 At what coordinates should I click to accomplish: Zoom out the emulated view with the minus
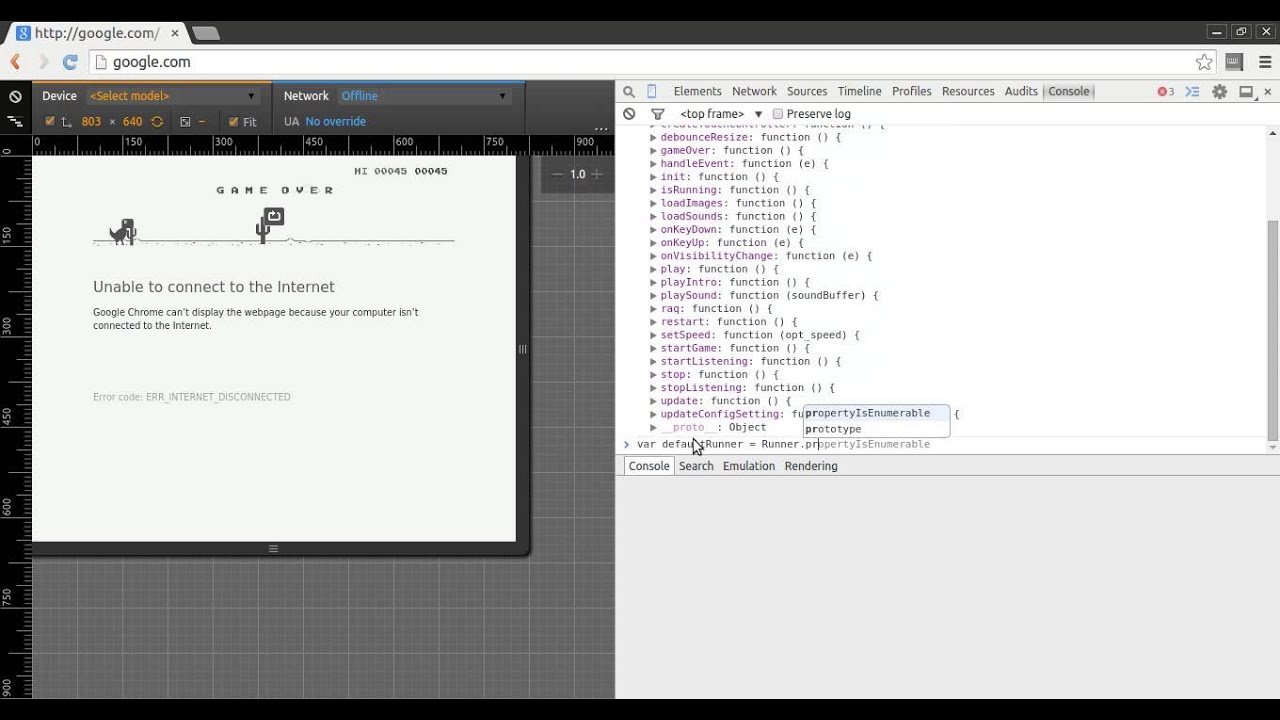(558, 174)
